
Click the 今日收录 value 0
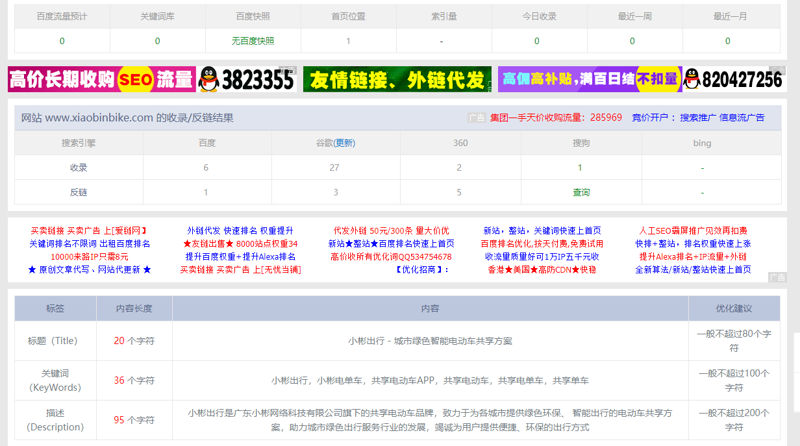(x=537, y=41)
